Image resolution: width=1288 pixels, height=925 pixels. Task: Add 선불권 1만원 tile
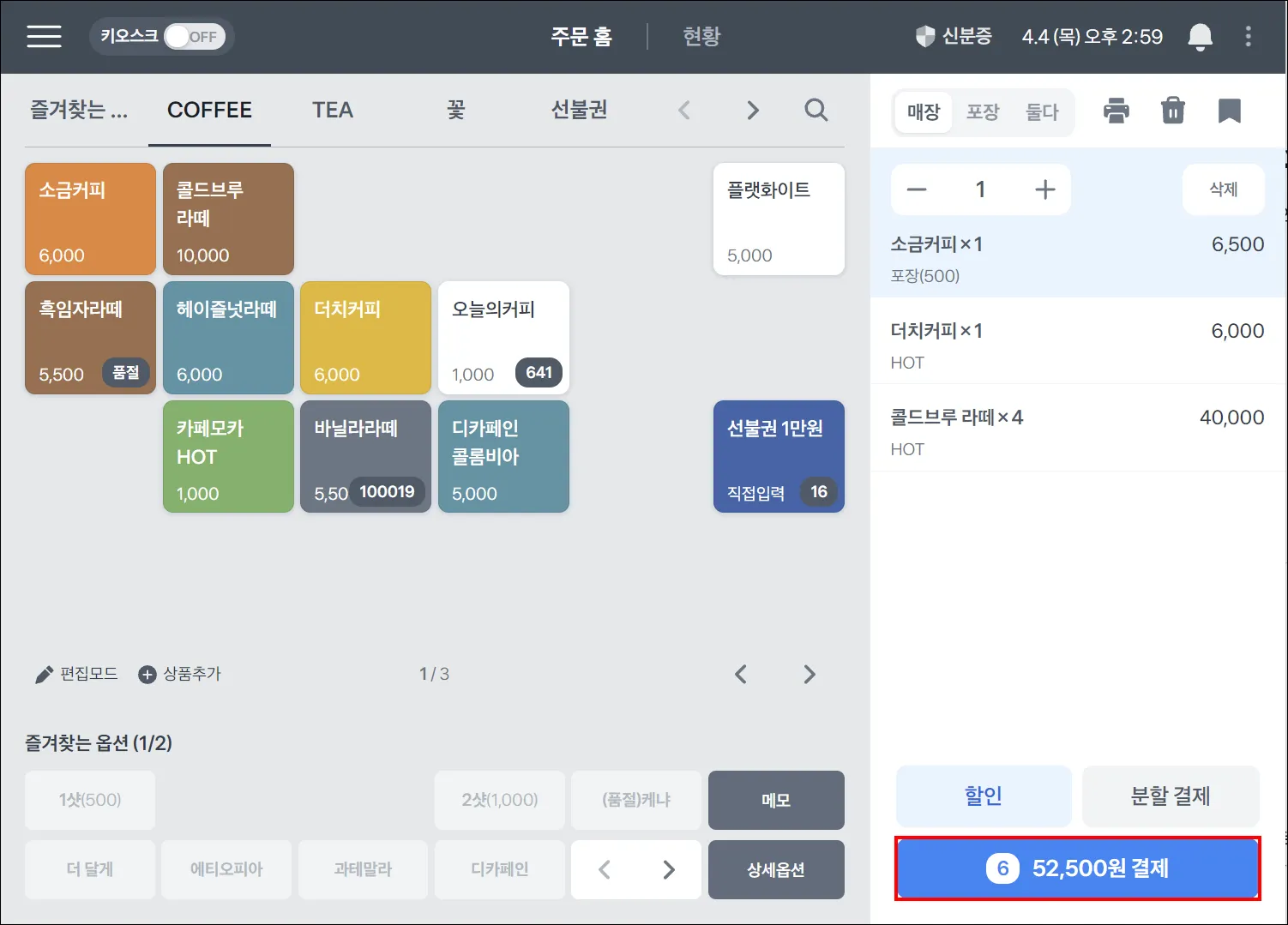click(x=779, y=457)
